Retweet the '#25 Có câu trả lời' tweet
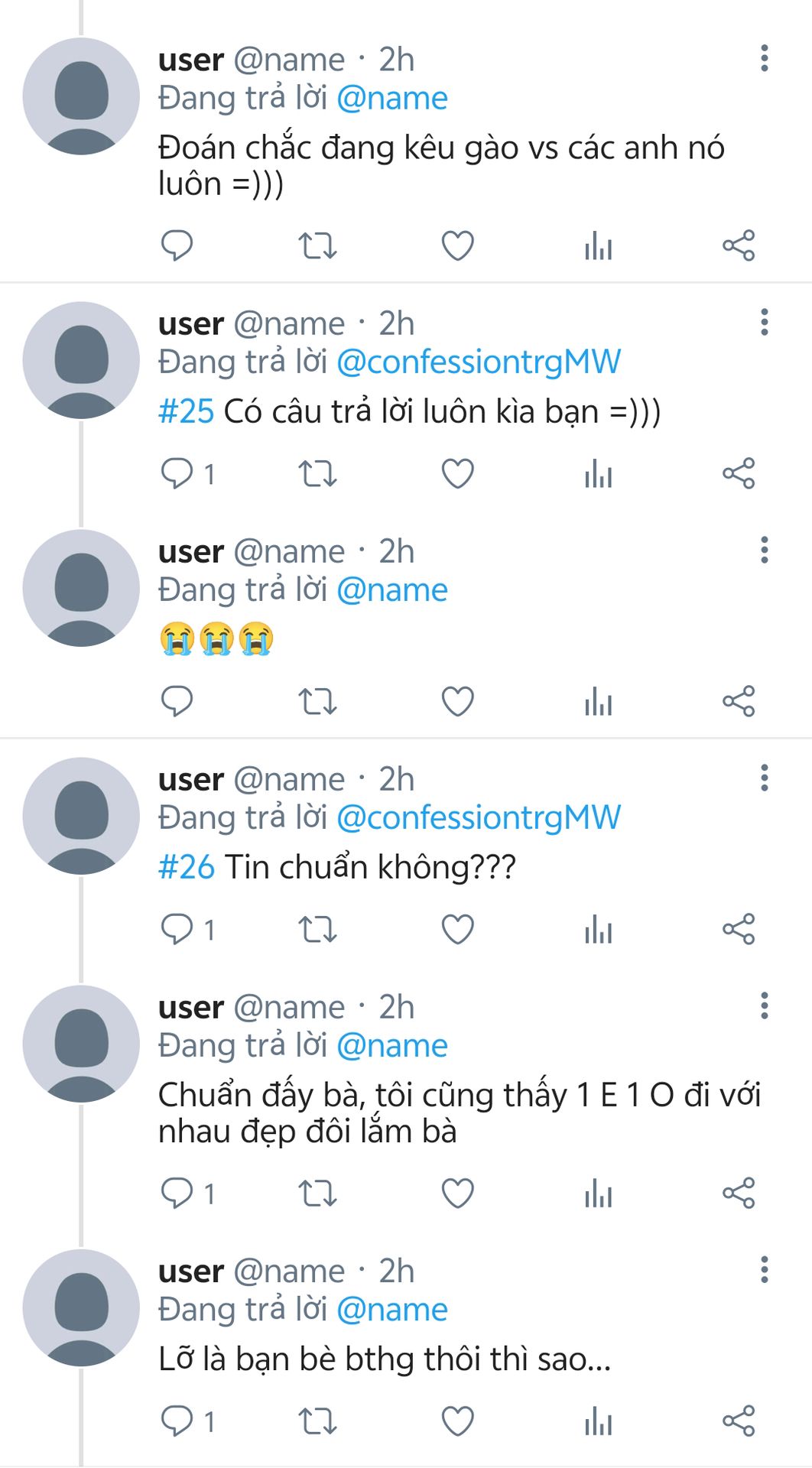812x1468 pixels. point(317,474)
